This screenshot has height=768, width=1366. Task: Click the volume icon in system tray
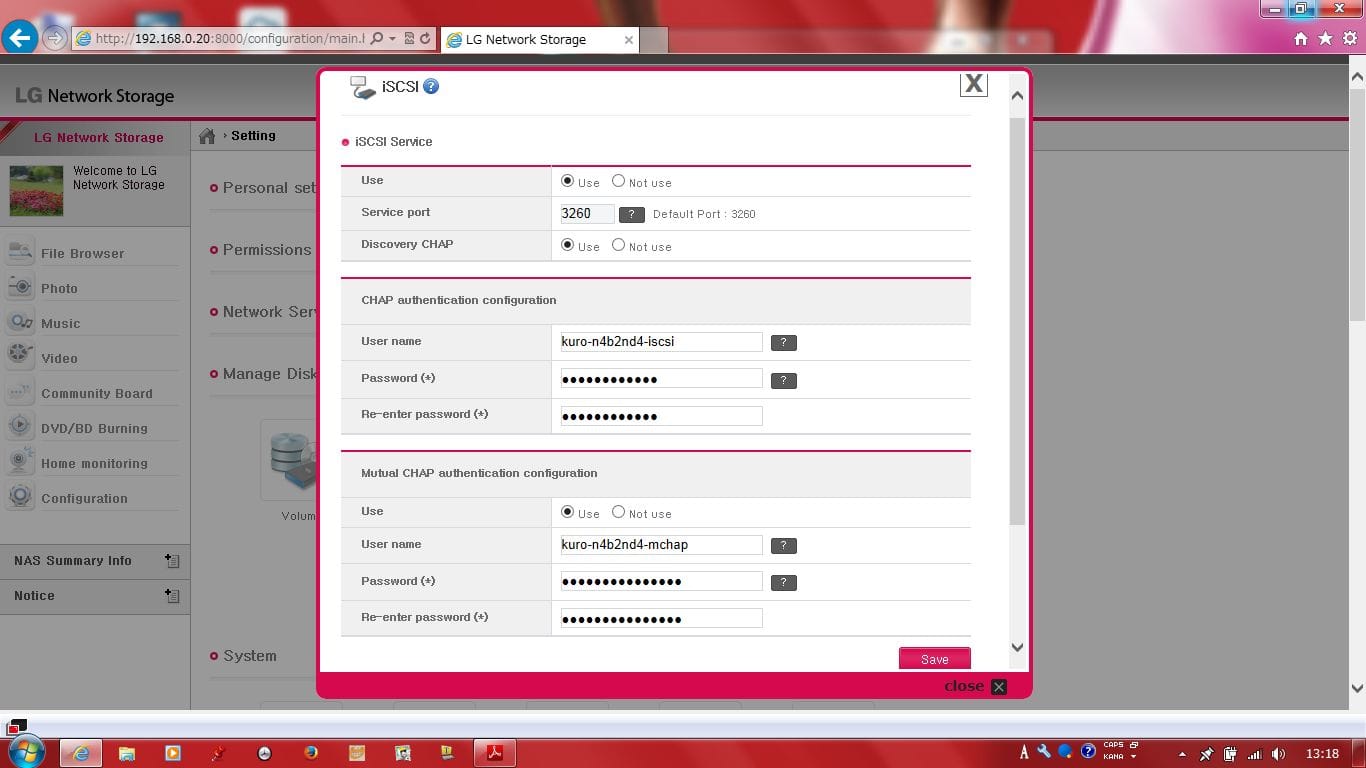pos(1278,754)
